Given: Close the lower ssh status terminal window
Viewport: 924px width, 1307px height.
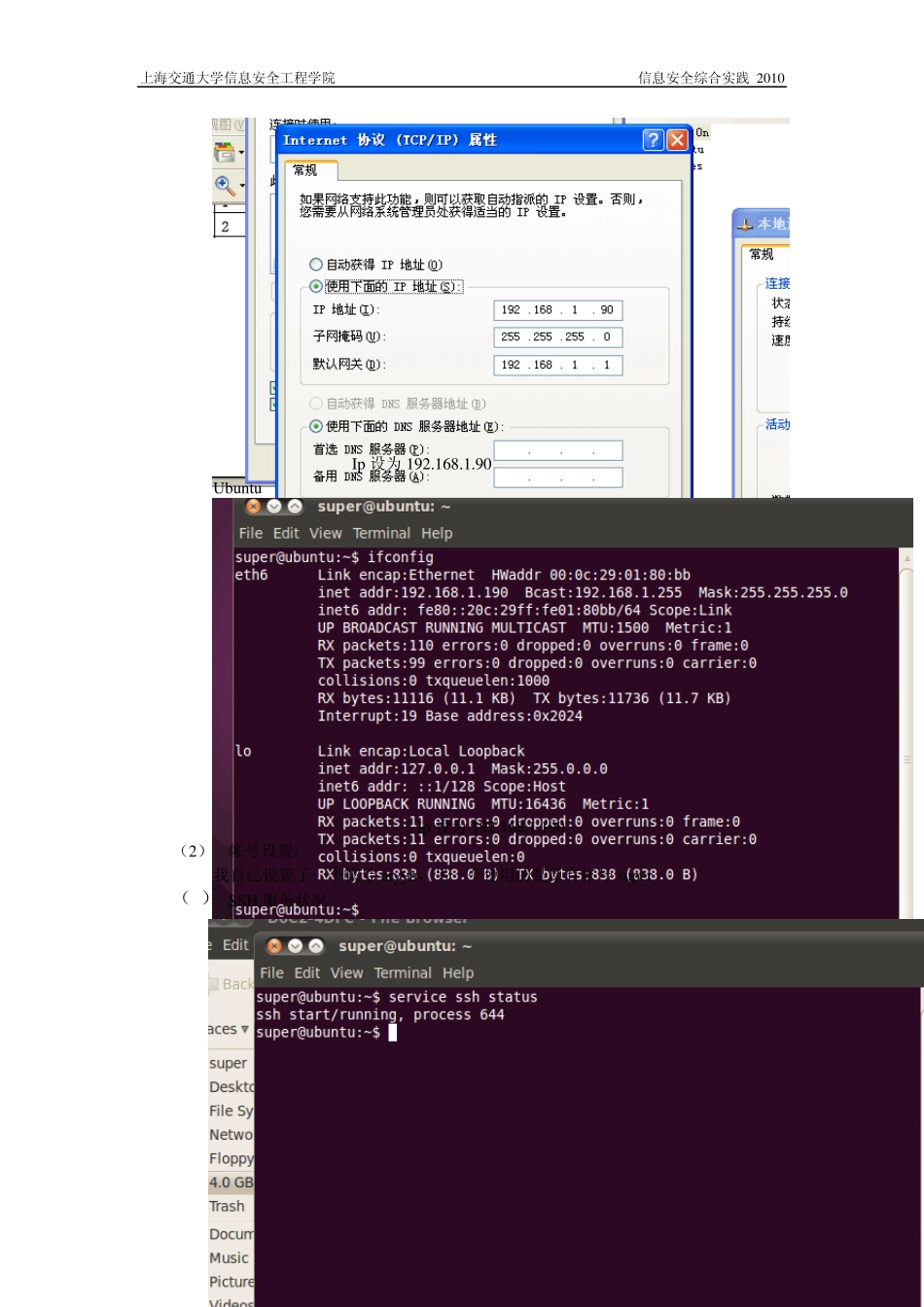Looking at the screenshot, I should (274, 946).
